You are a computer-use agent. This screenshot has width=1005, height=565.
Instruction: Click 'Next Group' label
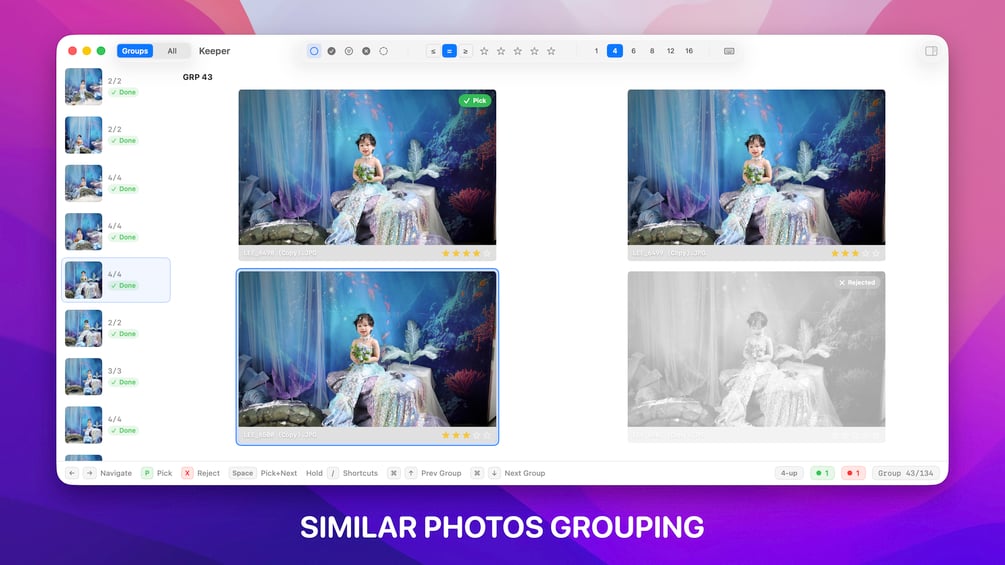pos(525,473)
